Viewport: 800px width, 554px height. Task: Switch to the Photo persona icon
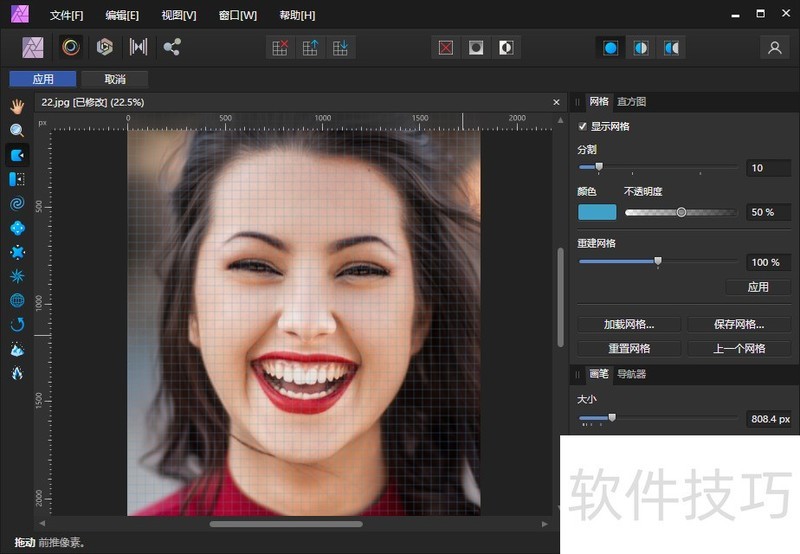[33, 47]
